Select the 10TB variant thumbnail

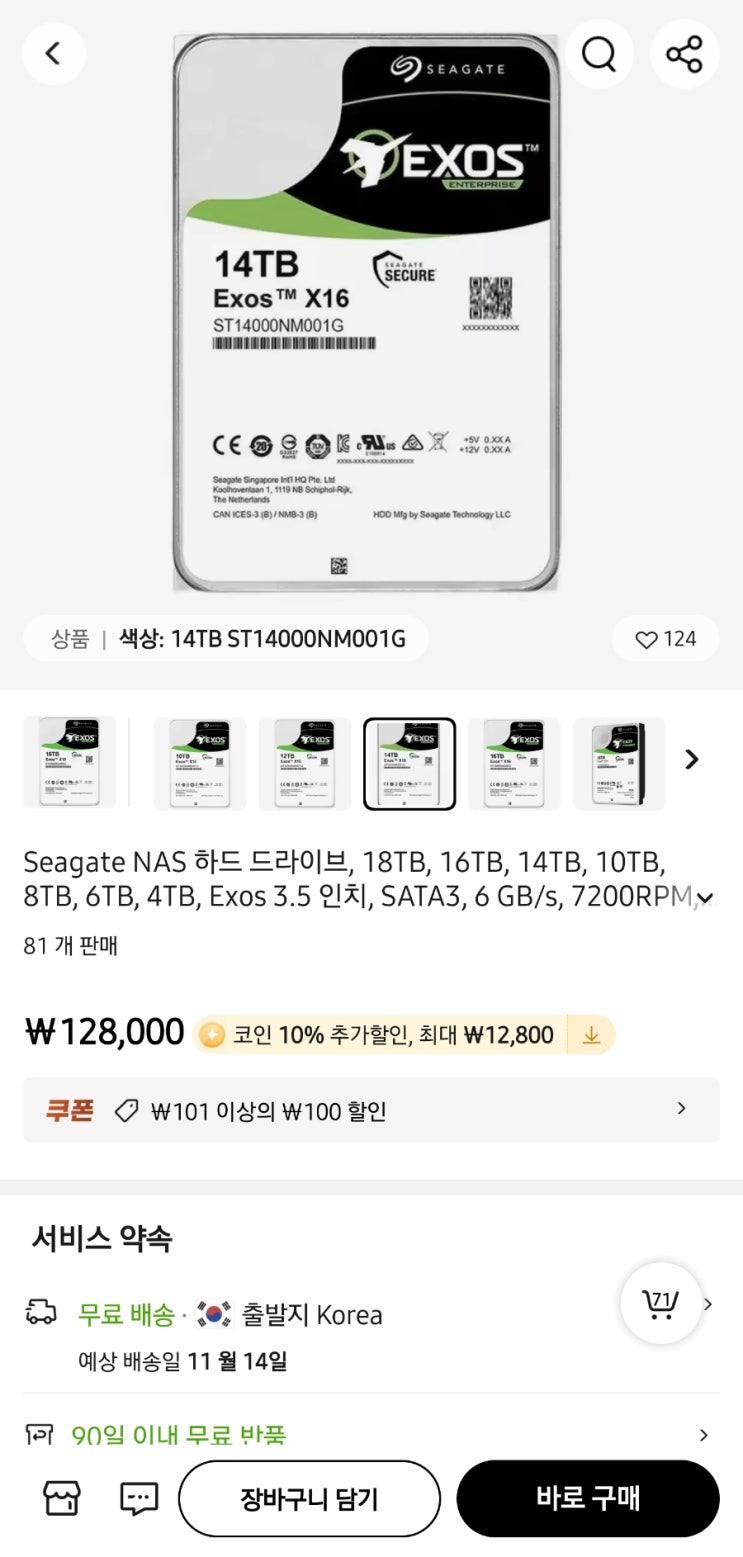click(199, 763)
